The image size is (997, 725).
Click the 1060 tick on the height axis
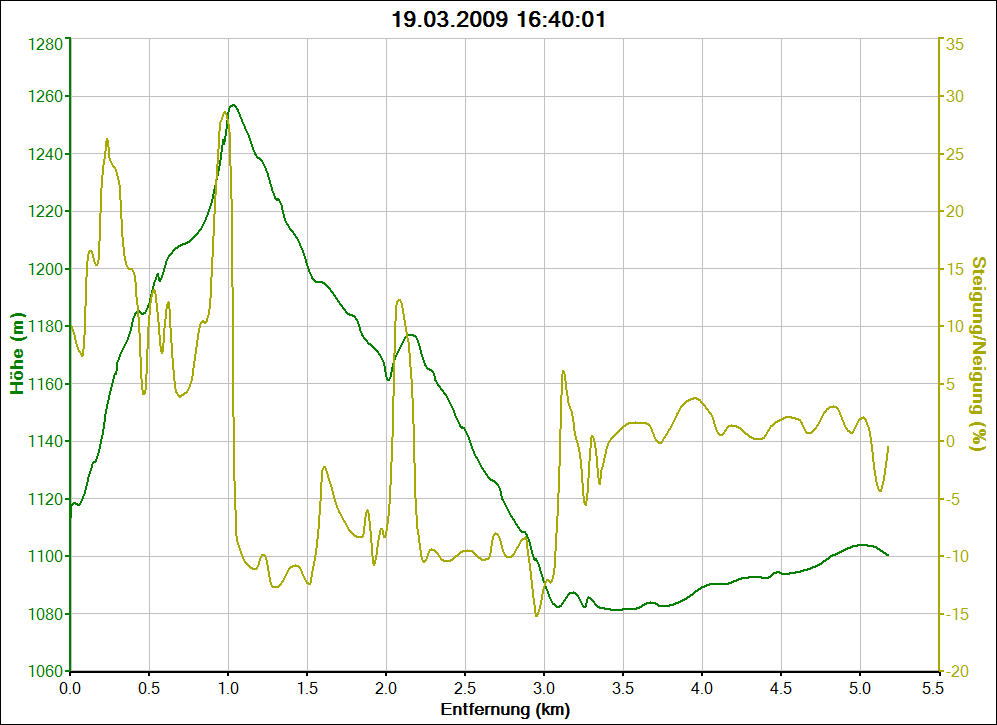click(x=46, y=671)
